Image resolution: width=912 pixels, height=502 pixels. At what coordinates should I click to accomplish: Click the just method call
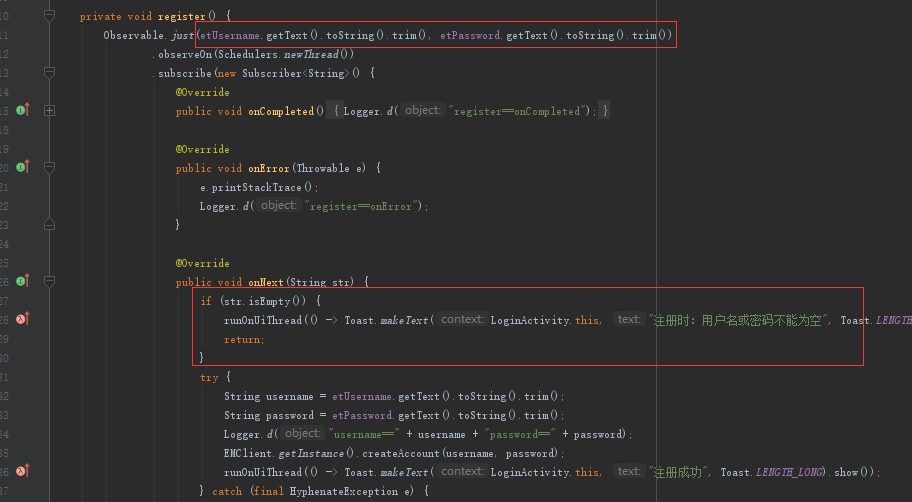[182, 35]
